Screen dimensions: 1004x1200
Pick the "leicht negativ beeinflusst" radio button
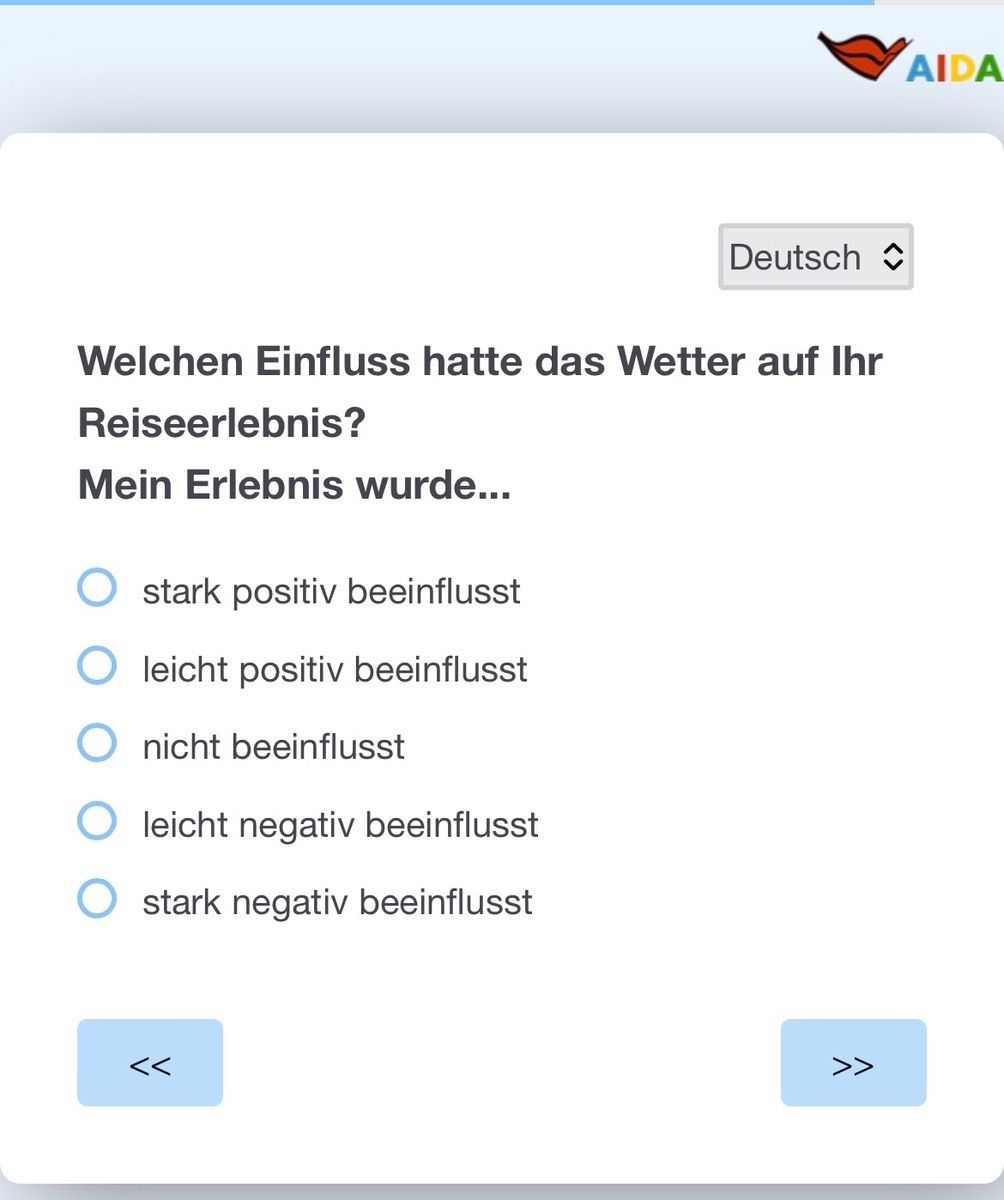[x=97, y=822]
